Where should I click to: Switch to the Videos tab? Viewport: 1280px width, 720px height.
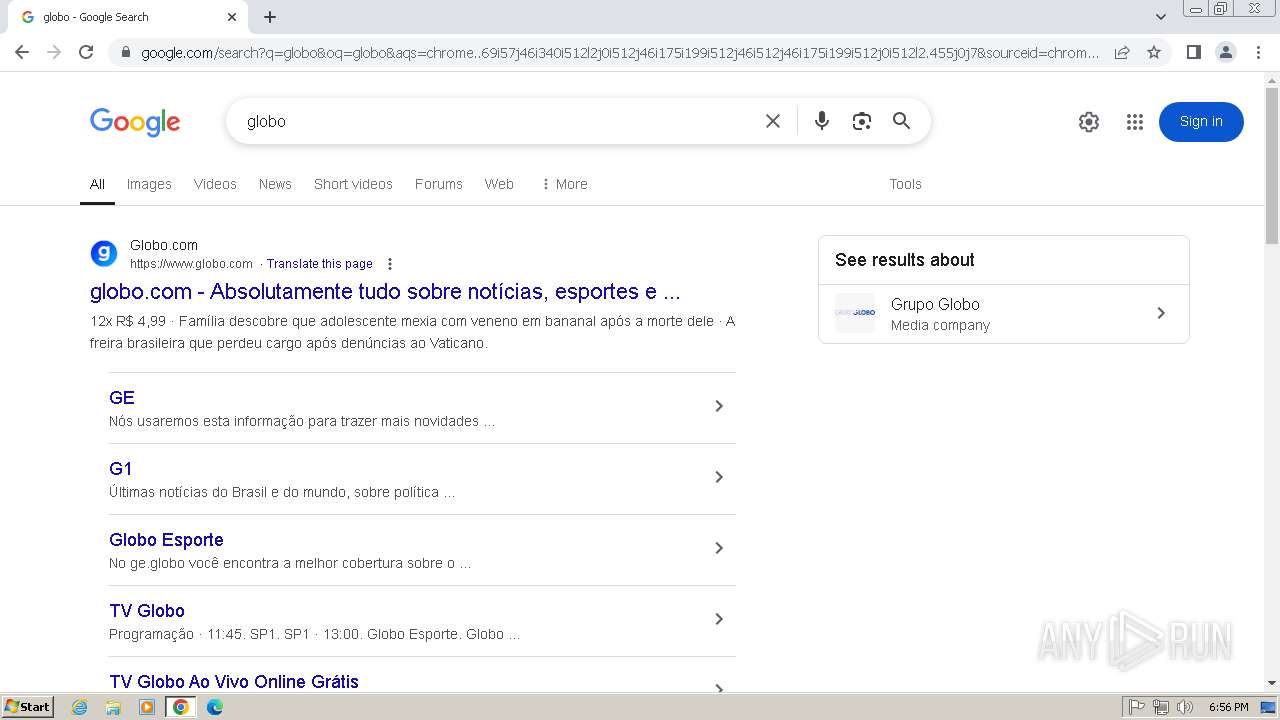215,184
